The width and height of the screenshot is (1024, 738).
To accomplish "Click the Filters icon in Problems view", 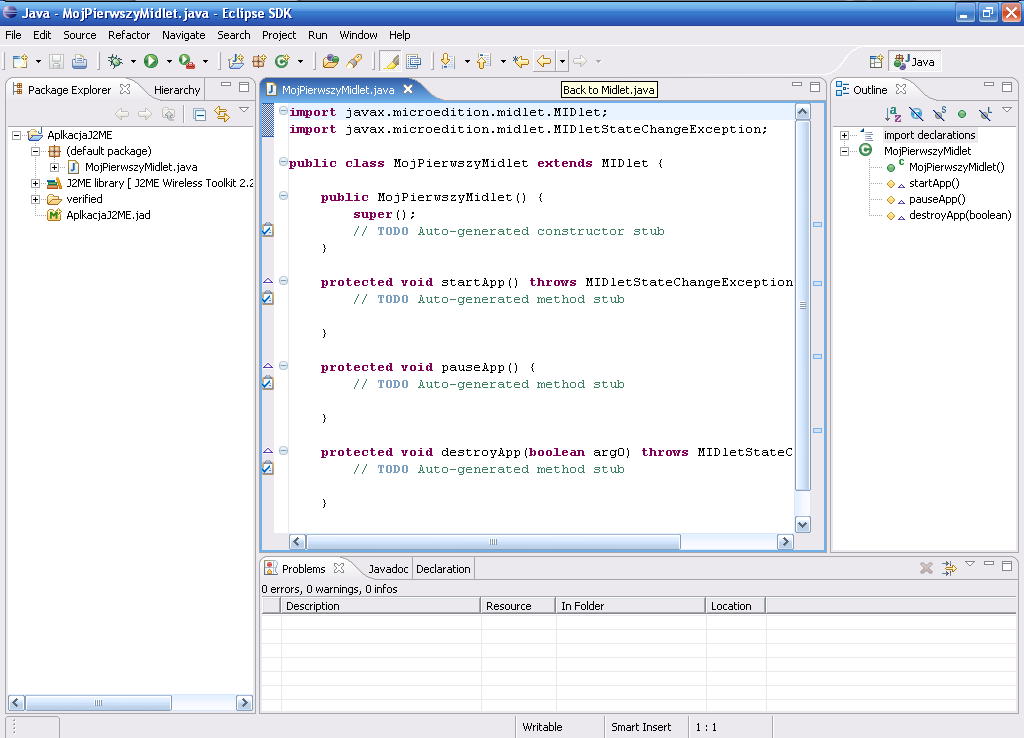I will pyautogui.click(x=950, y=568).
